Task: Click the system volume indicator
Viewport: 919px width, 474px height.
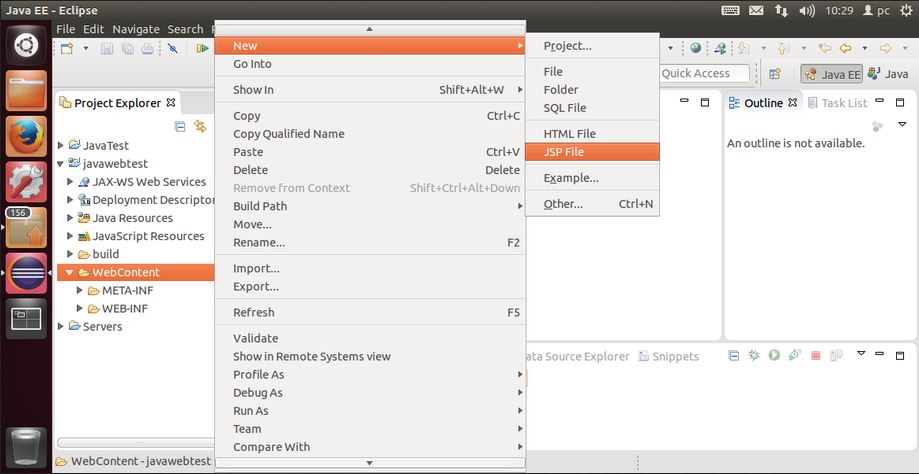Action: [807, 11]
